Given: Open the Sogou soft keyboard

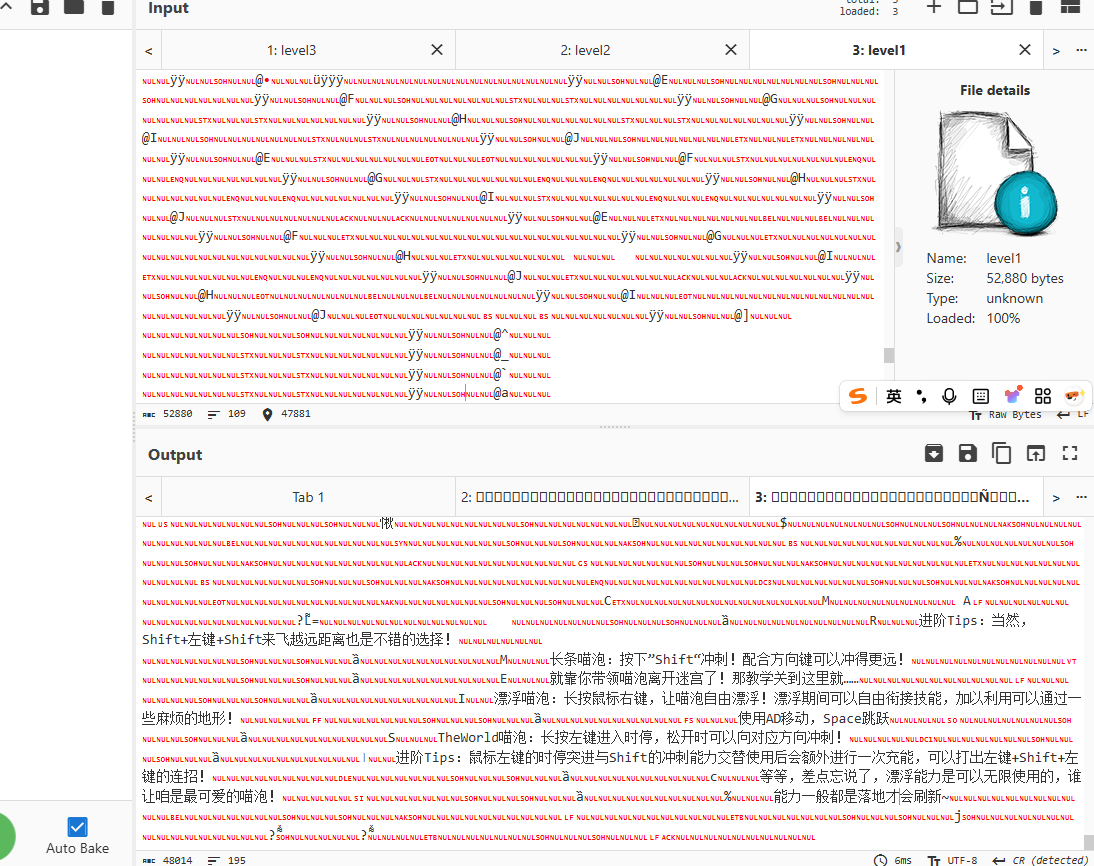Looking at the screenshot, I should click(x=980, y=396).
